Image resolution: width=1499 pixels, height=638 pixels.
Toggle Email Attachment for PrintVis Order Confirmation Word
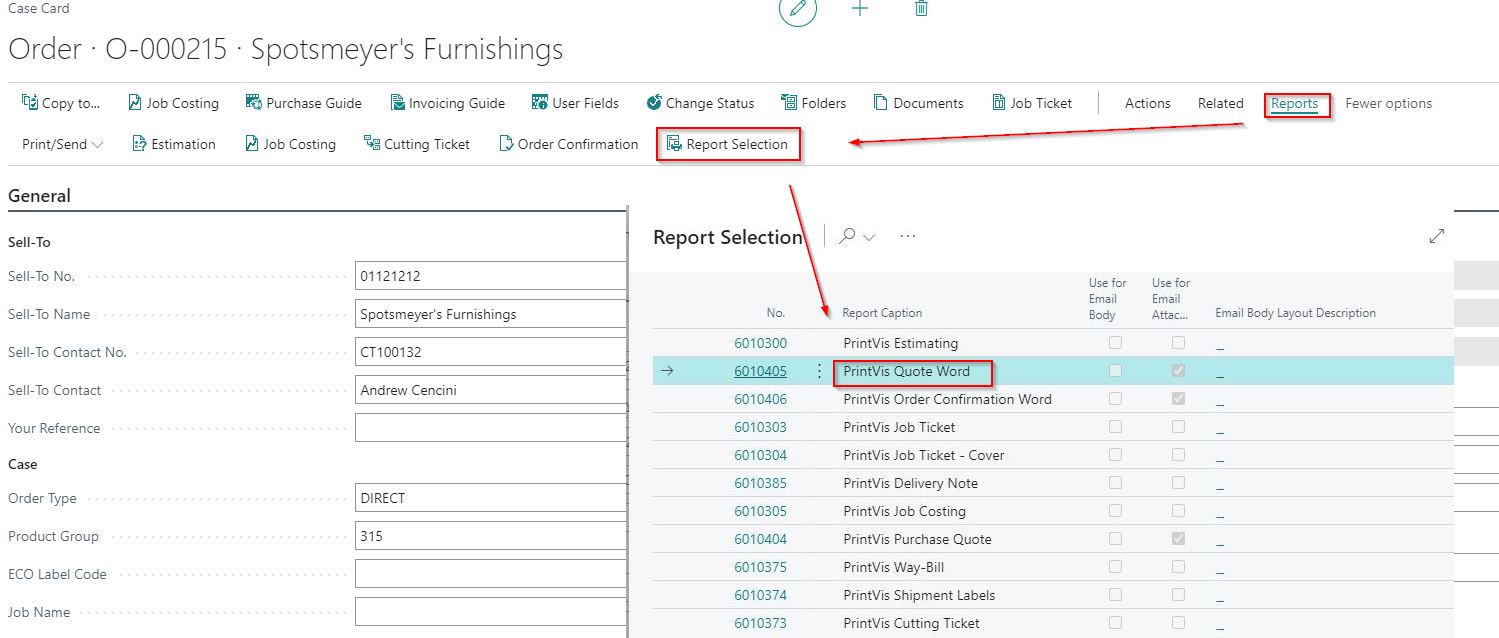tap(1178, 398)
